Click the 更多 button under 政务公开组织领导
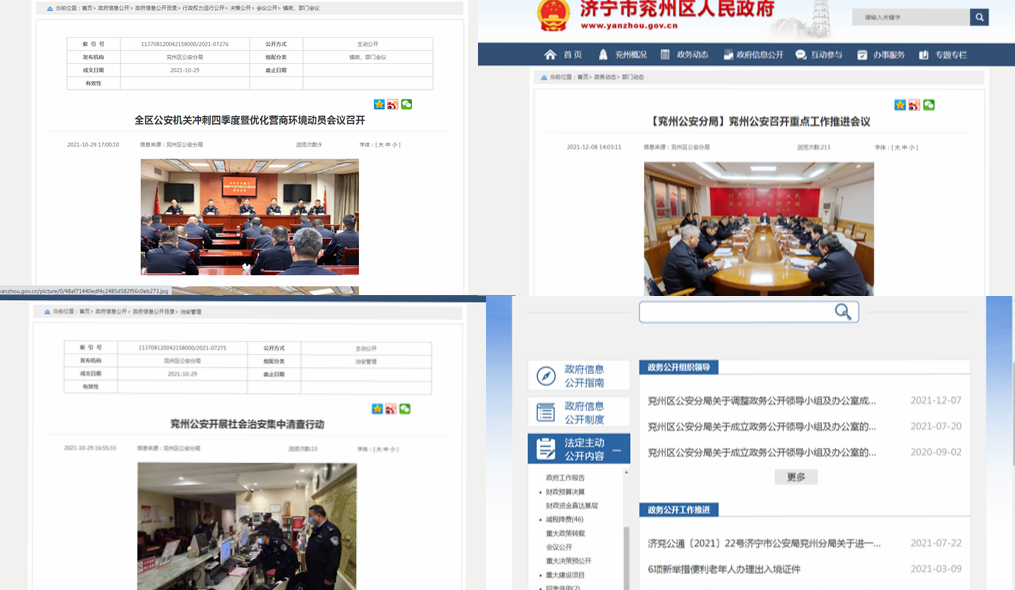 click(795, 477)
